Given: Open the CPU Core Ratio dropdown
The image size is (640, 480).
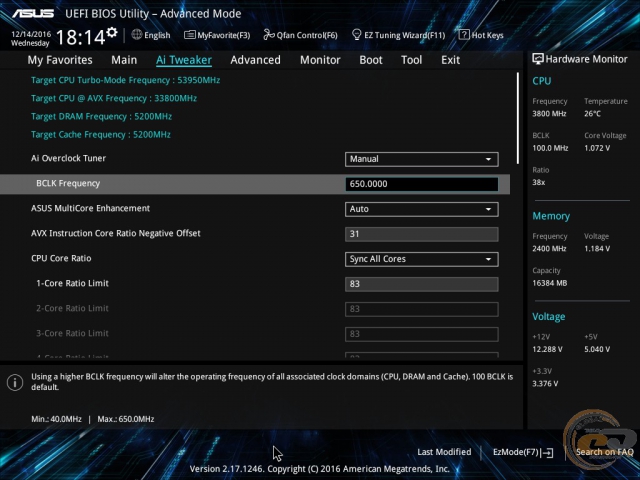Looking at the screenshot, I should point(421,259).
